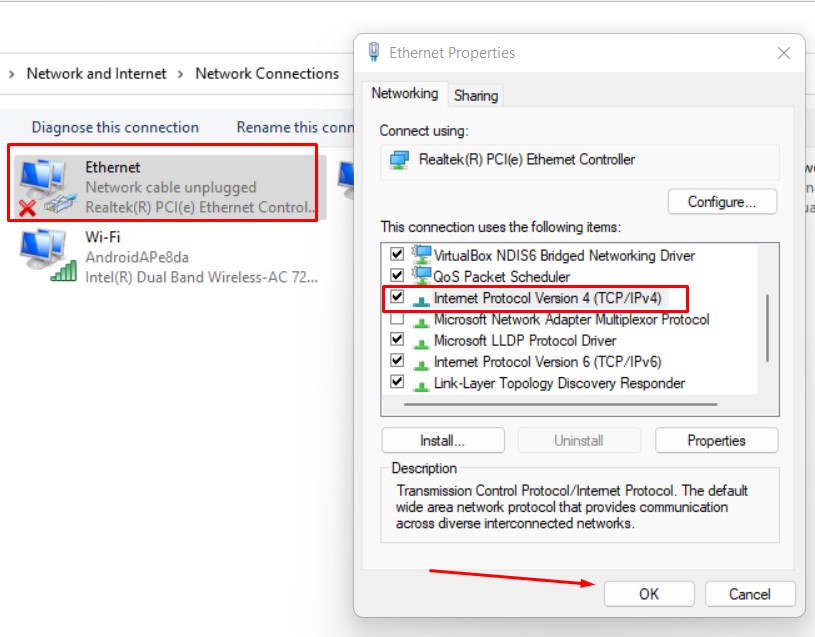The height and width of the screenshot is (637, 815).
Task: Expand chevron before Network and Internet breadcrumb
Action: tap(11, 74)
